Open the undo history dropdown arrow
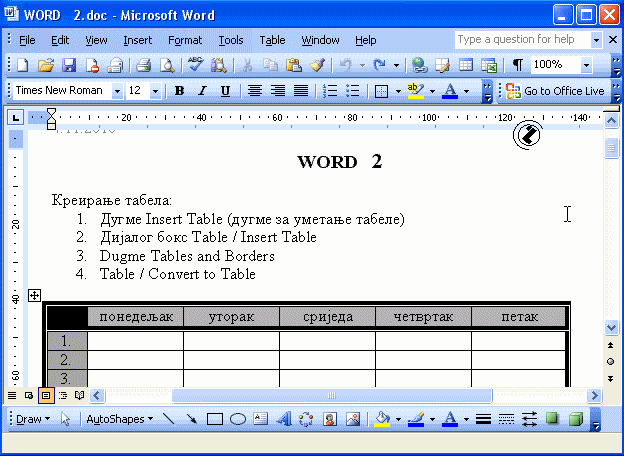Viewport: 624px width, 456px height. (362, 65)
